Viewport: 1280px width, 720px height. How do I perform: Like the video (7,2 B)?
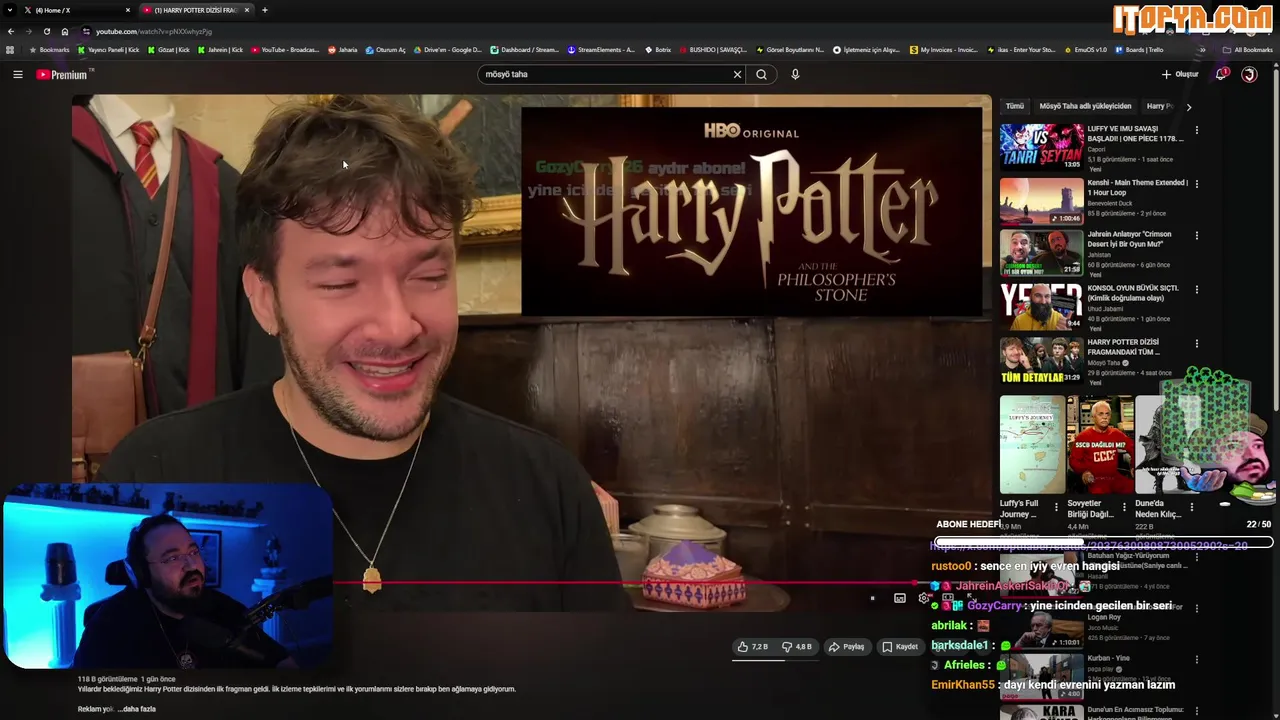point(753,647)
